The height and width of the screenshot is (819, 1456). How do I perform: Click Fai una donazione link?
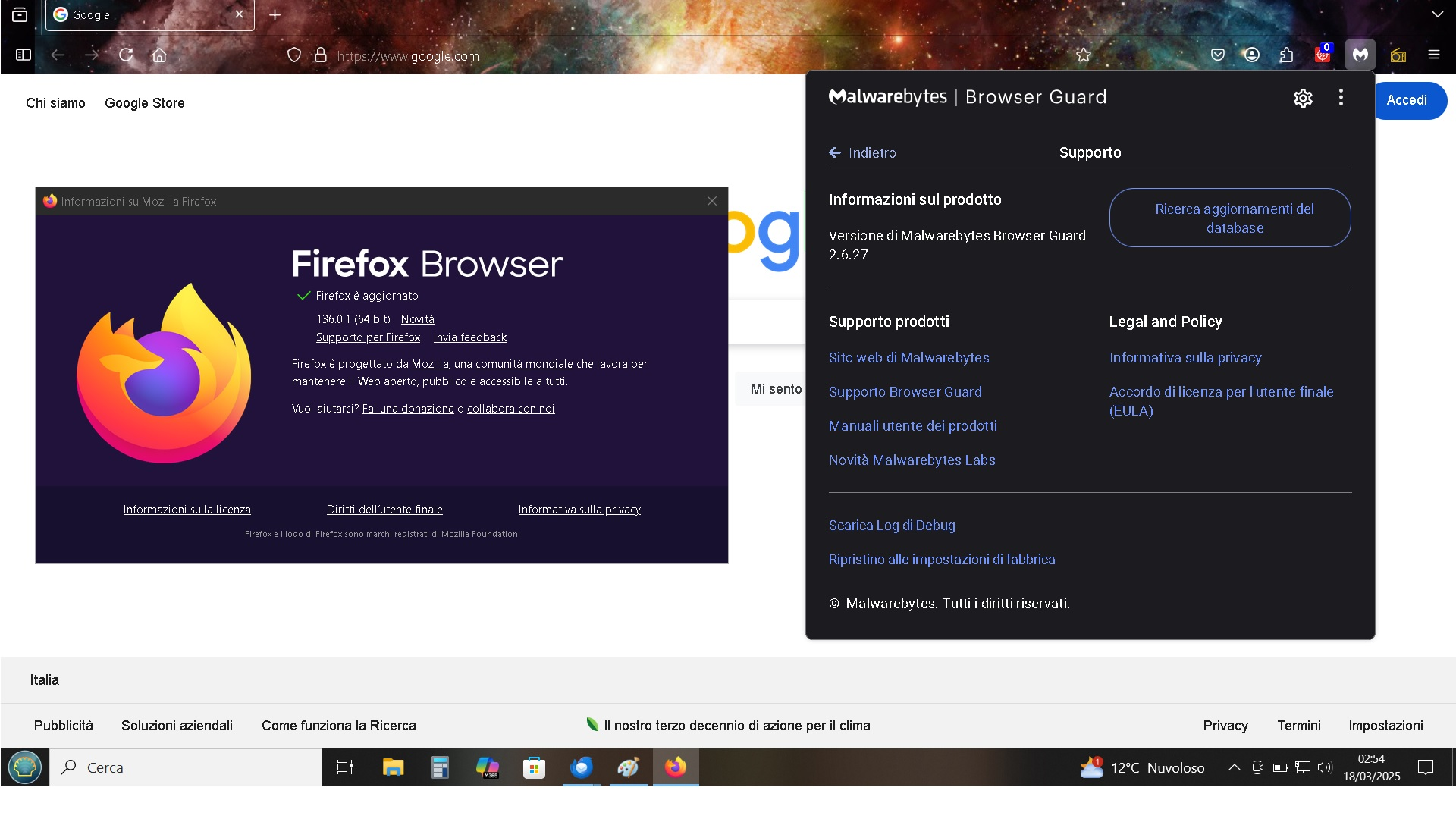408,408
